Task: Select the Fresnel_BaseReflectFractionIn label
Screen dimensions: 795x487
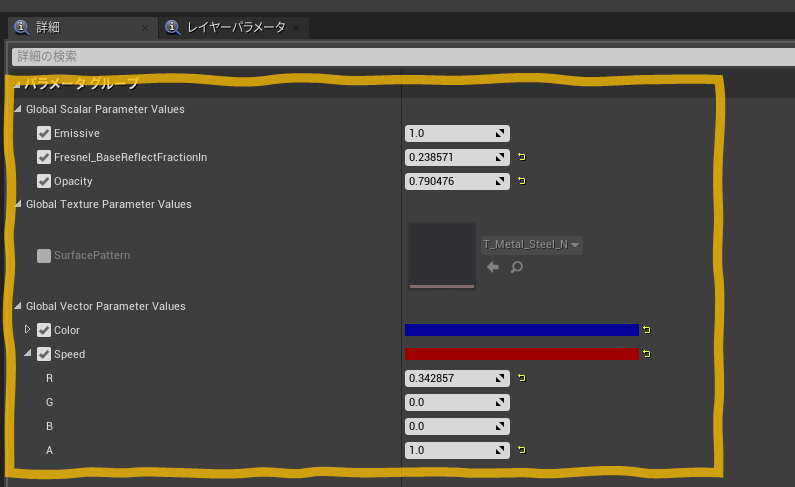Action: pos(130,157)
